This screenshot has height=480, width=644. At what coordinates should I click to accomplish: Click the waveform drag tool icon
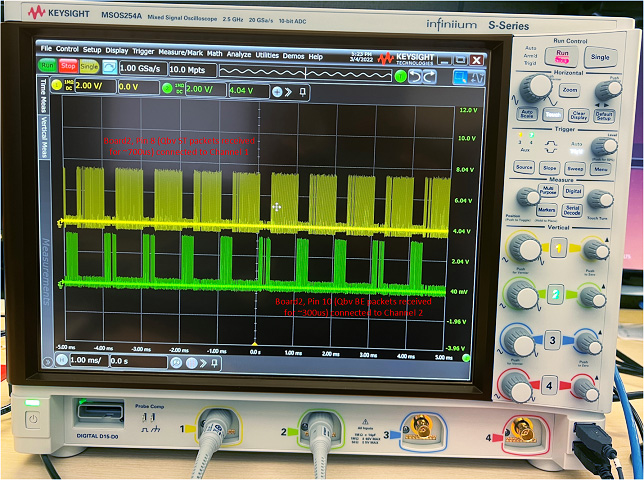pyautogui.click(x=476, y=78)
